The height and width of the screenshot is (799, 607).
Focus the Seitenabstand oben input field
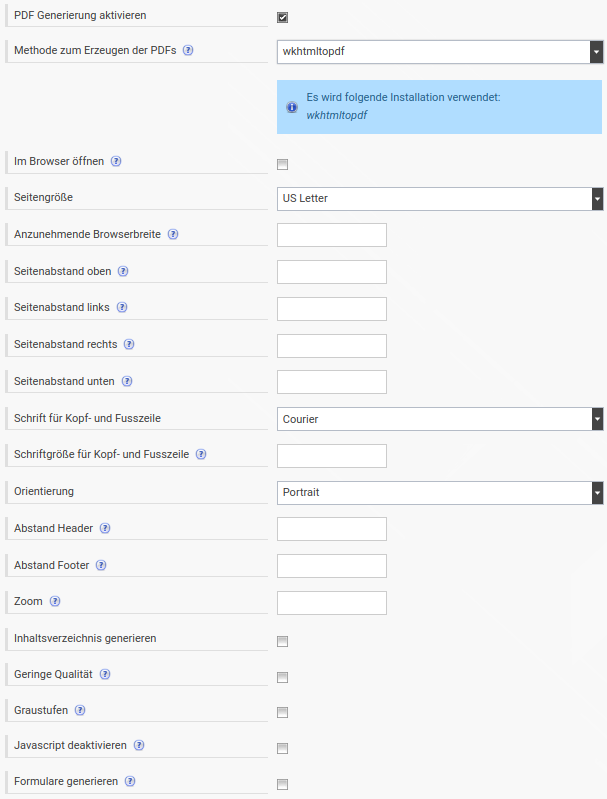point(332,272)
